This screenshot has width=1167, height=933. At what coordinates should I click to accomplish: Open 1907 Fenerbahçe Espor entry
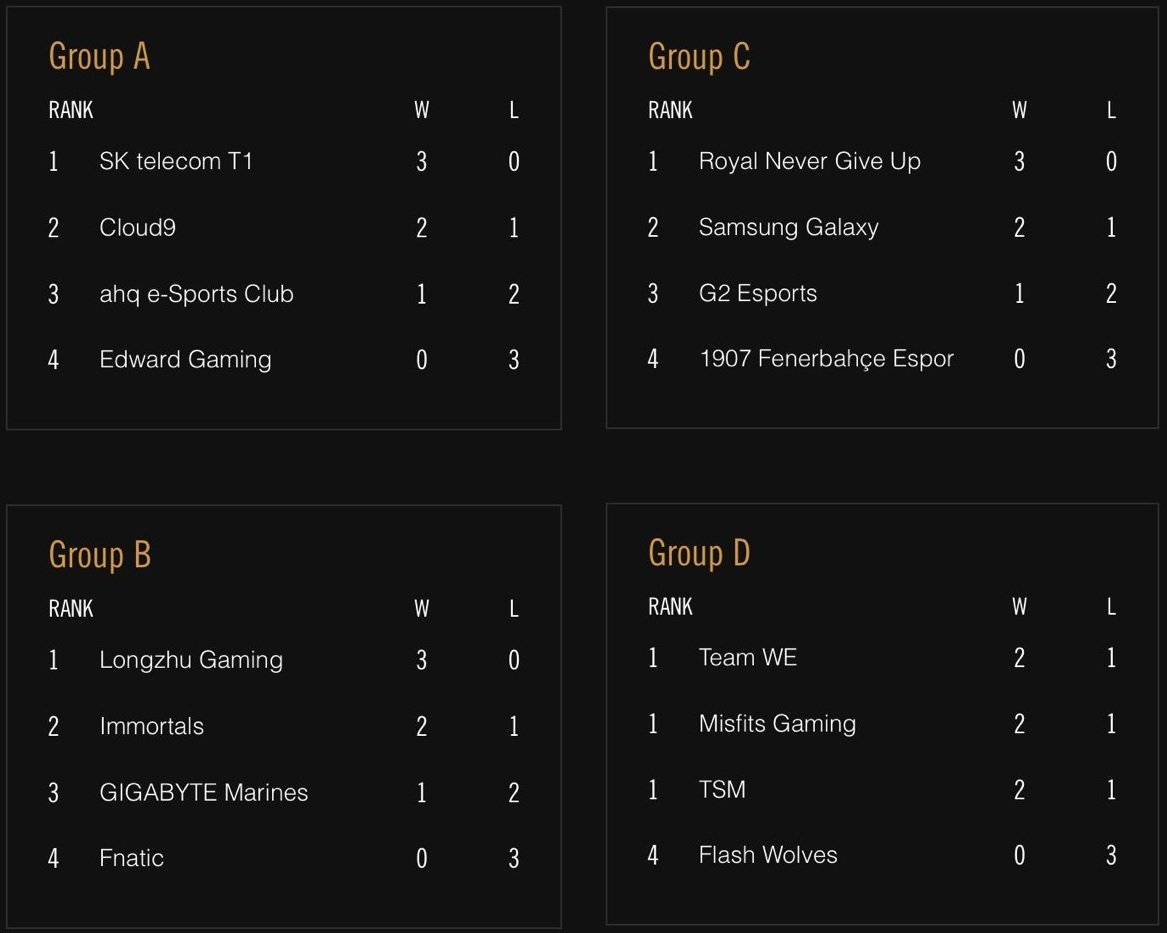pos(826,359)
